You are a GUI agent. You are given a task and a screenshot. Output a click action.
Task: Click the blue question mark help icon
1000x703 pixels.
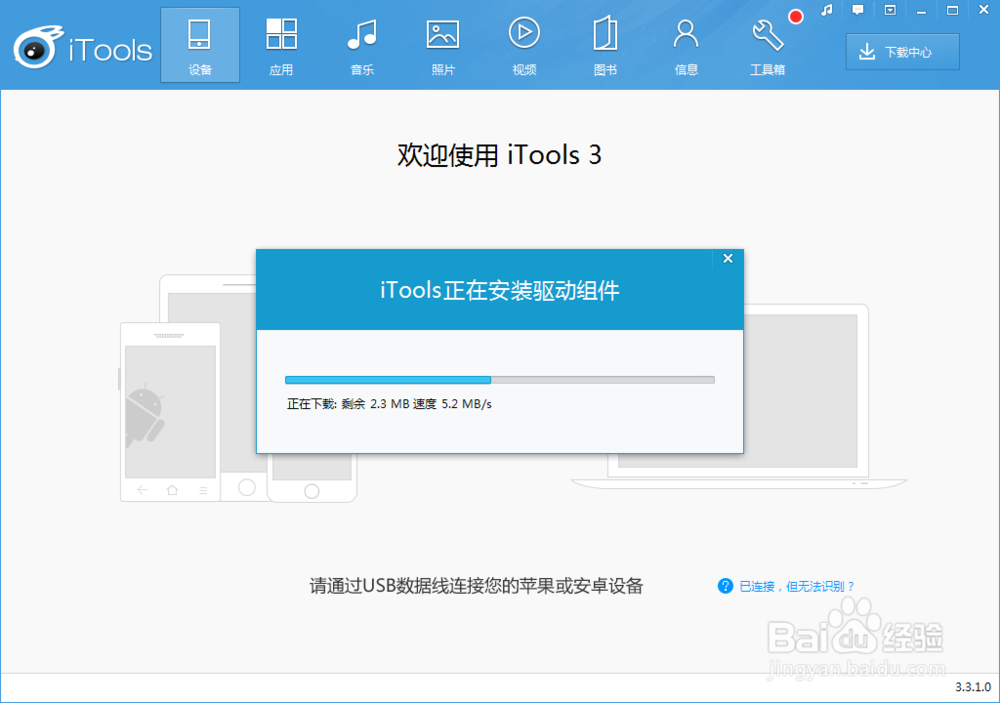tap(725, 586)
